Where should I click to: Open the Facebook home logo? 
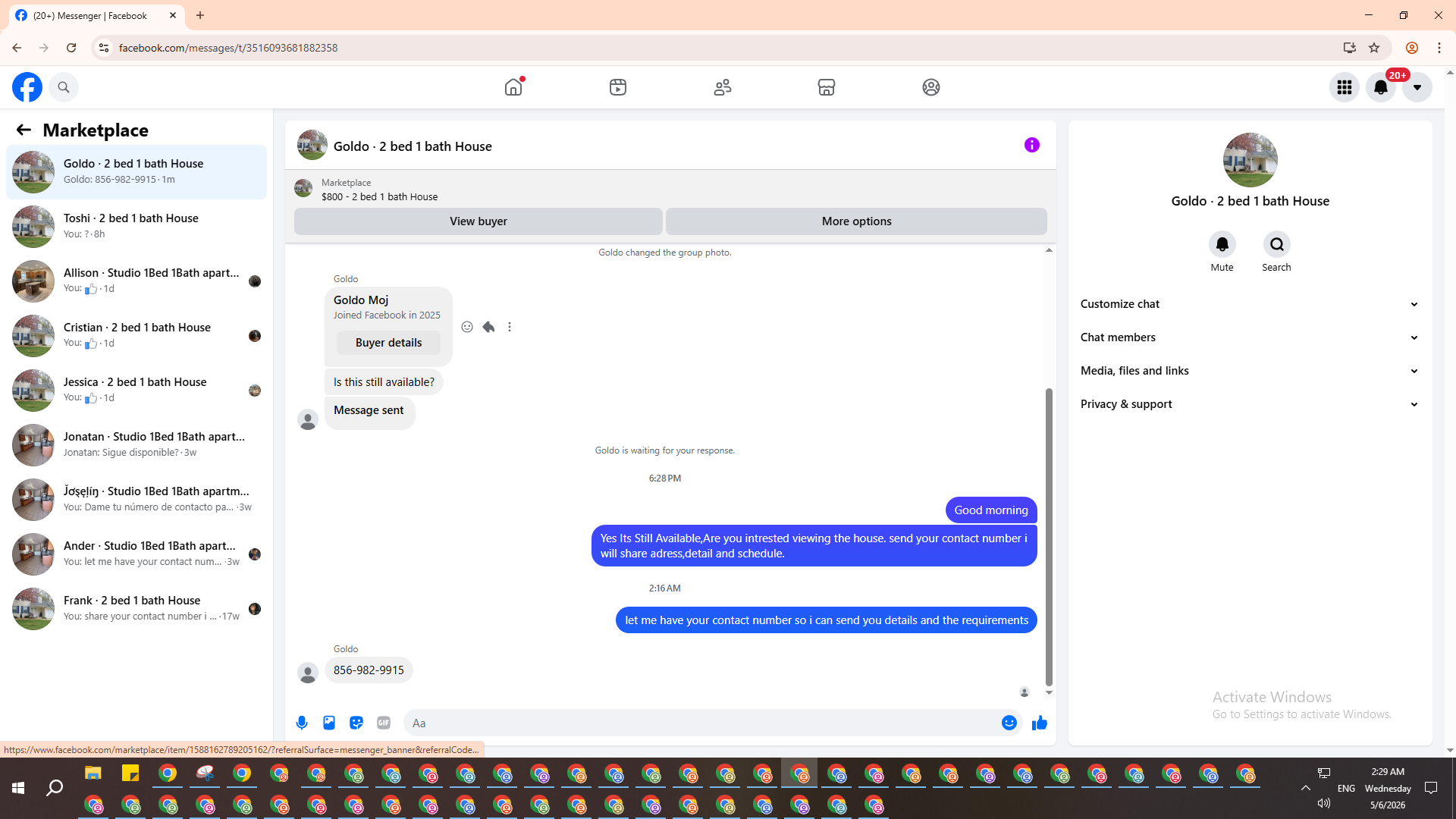(27, 87)
